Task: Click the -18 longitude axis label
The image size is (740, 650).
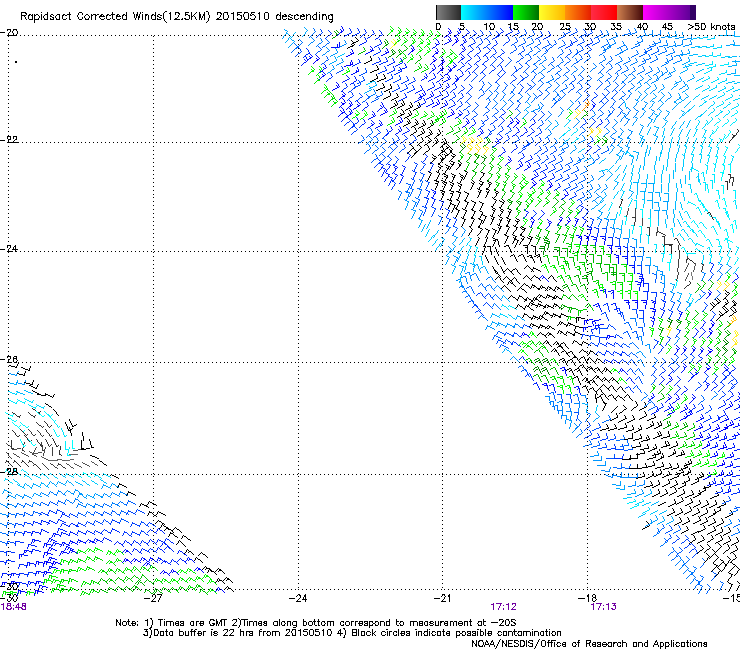Action: (587, 598)
